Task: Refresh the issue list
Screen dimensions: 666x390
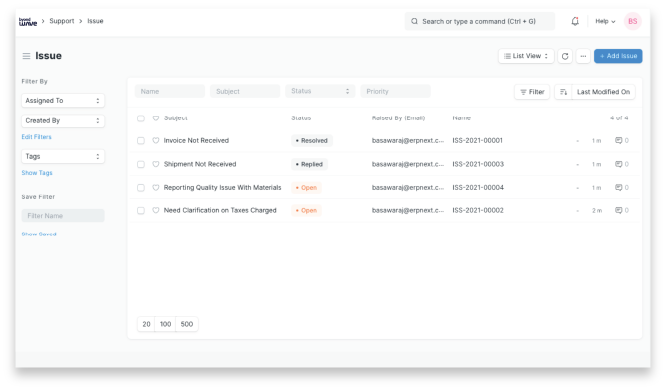Action: [x=565, y=56]
